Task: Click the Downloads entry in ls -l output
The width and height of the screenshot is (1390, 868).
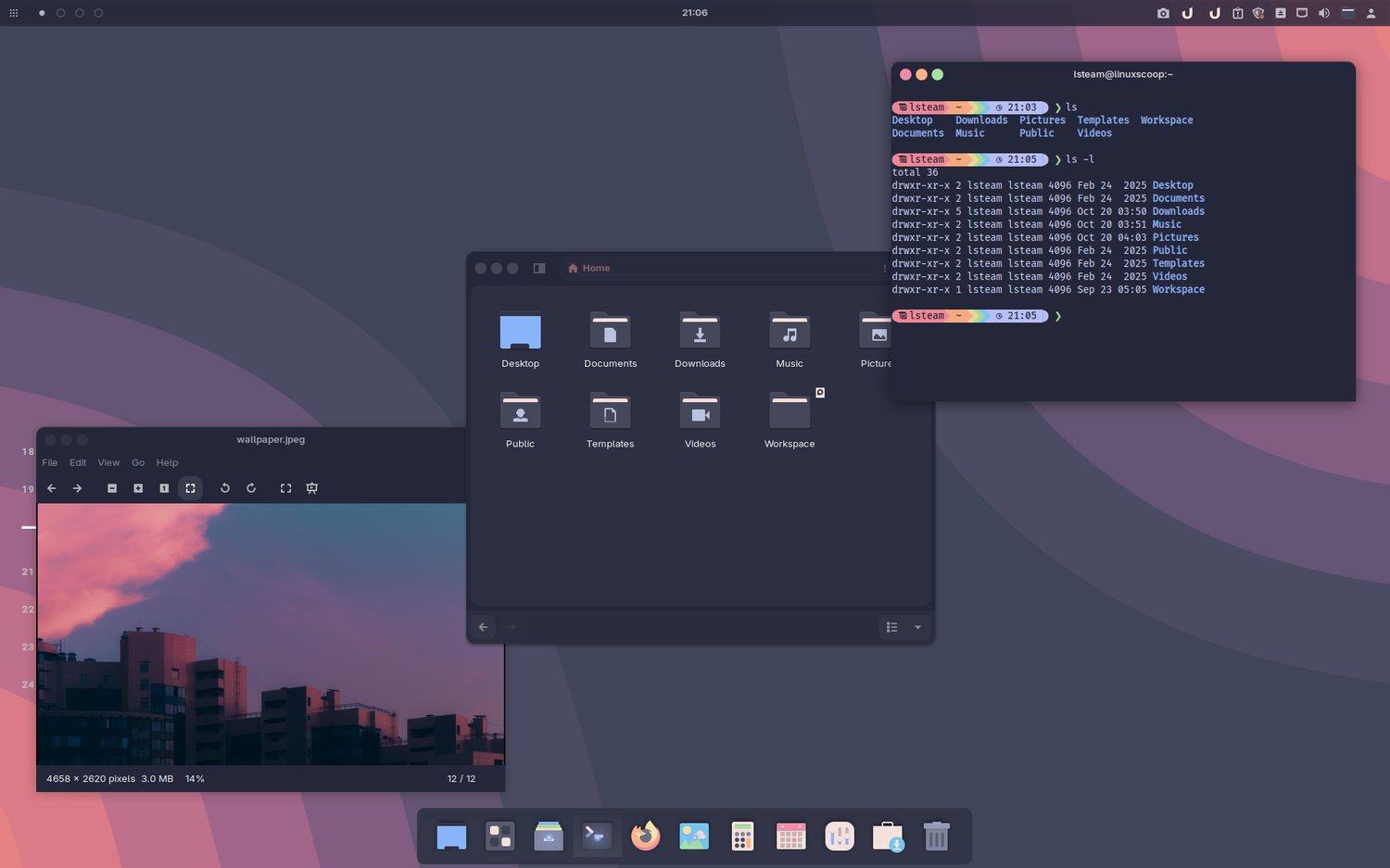Action: pos(1179,211)
